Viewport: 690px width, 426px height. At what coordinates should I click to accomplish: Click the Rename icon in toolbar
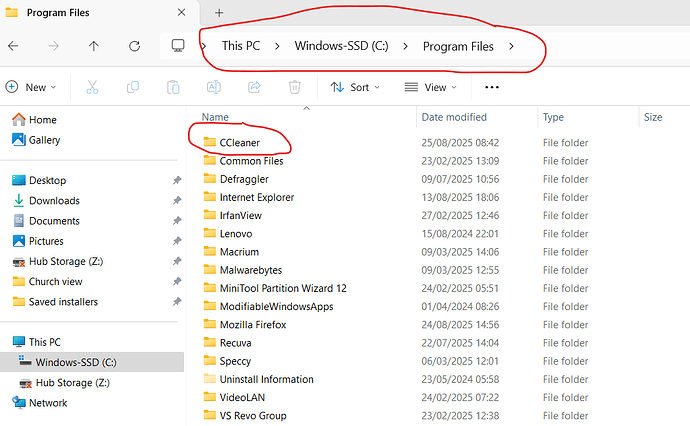pos(214,87)
